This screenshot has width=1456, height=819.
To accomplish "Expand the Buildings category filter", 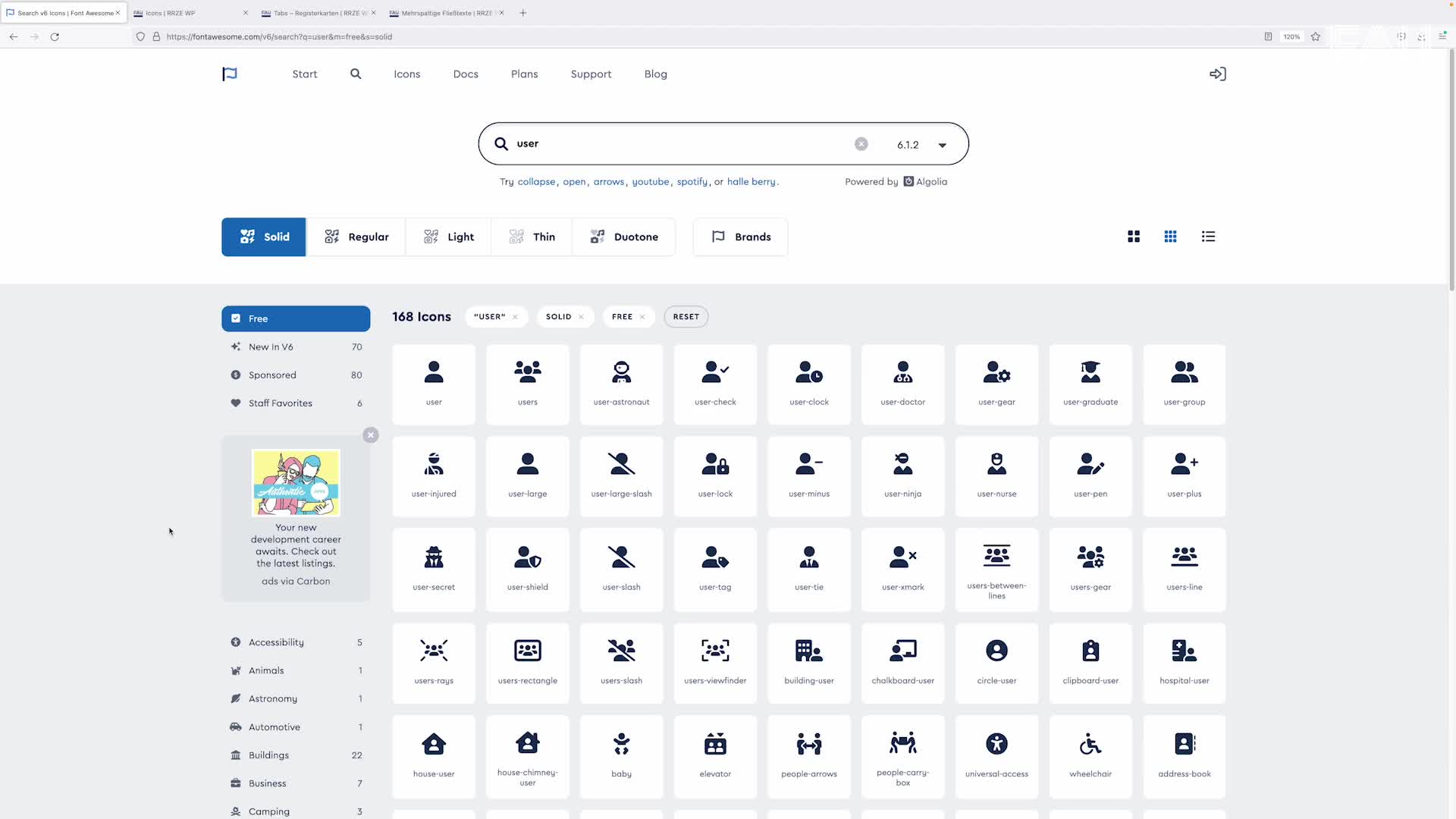I will click(268, 755).
